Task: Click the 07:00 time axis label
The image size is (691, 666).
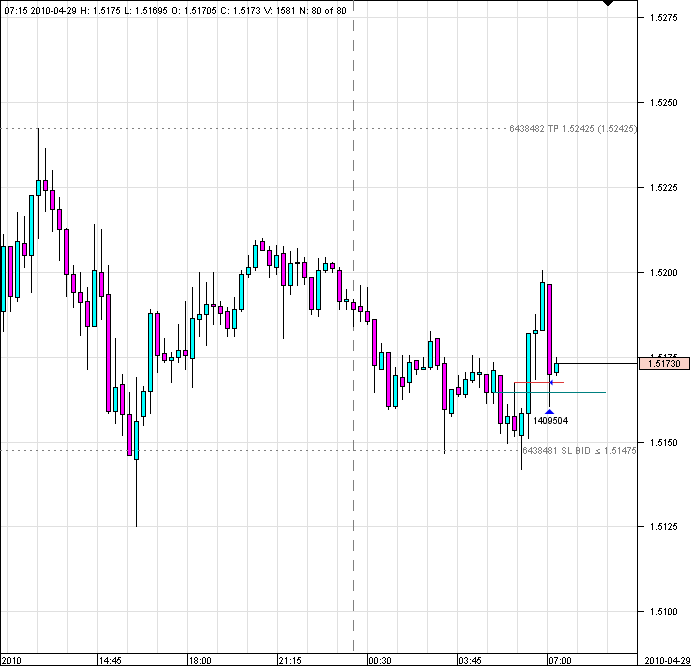Action: [x=560, y=660]
